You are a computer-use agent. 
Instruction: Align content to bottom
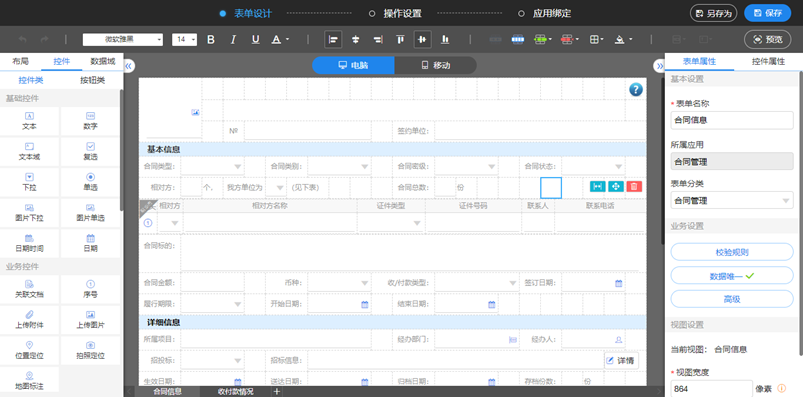(x=445, y=39)
